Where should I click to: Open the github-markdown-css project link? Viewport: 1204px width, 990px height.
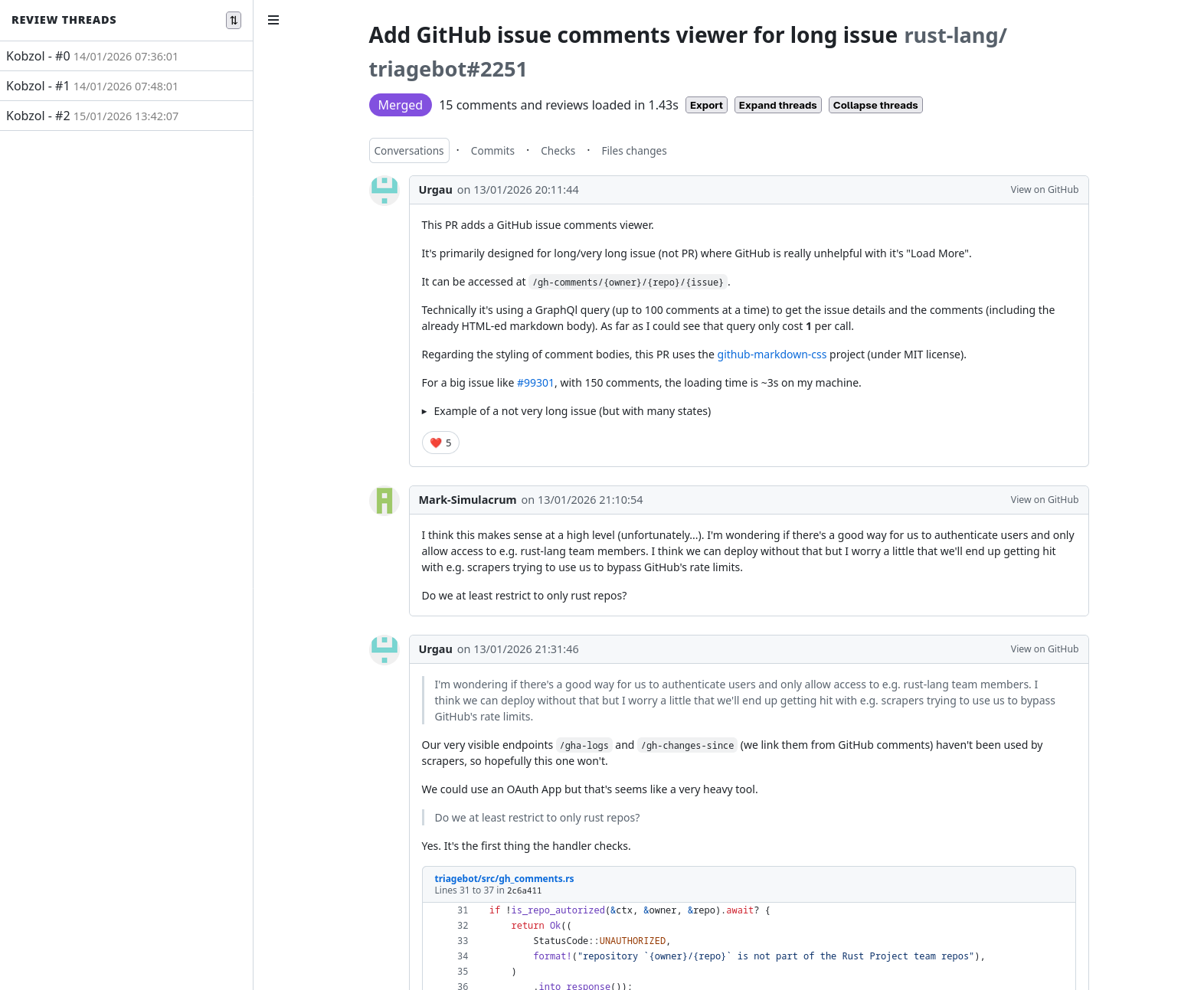[771, 354]
